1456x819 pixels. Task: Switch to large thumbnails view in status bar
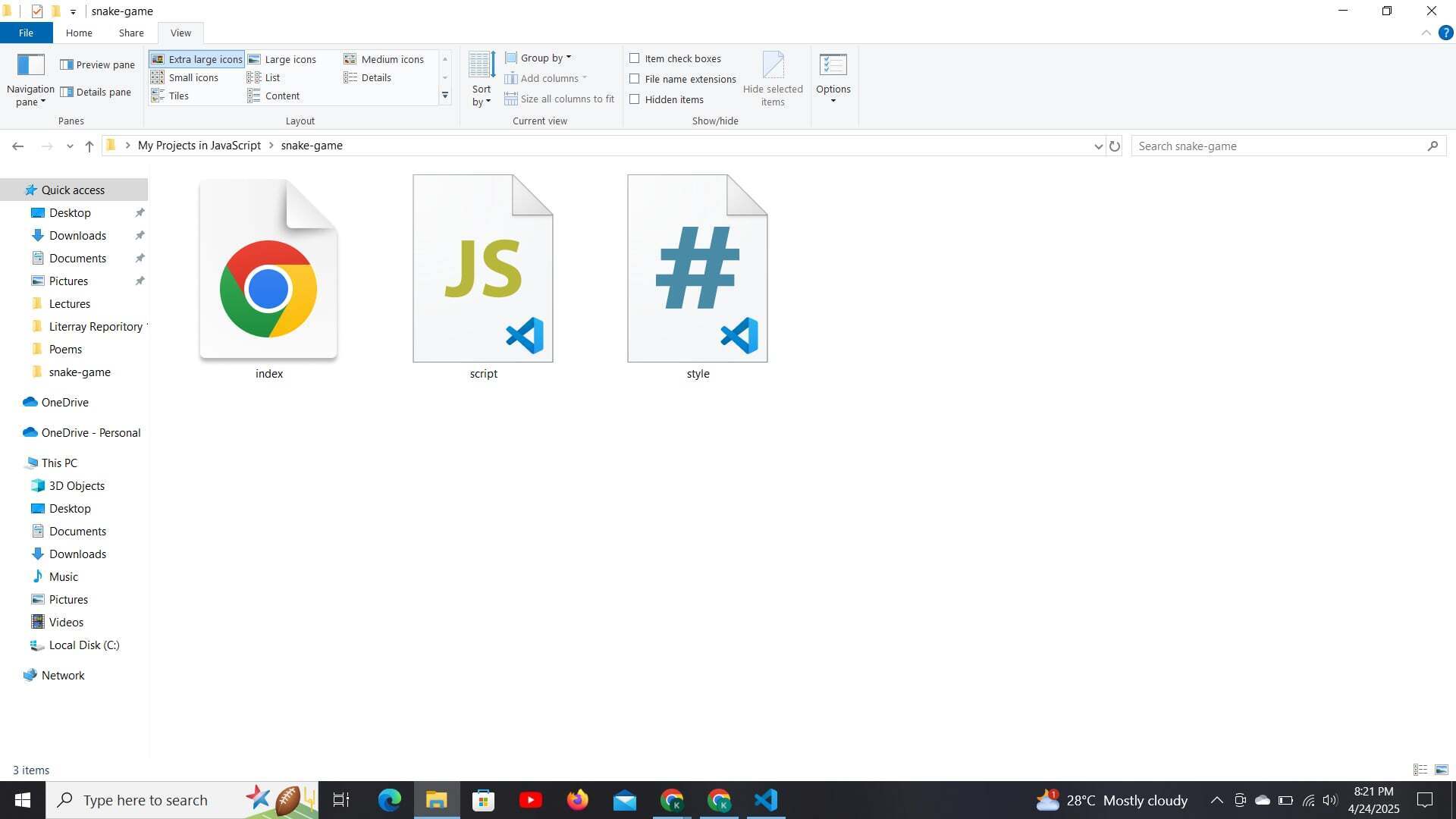pos(1442,770)
